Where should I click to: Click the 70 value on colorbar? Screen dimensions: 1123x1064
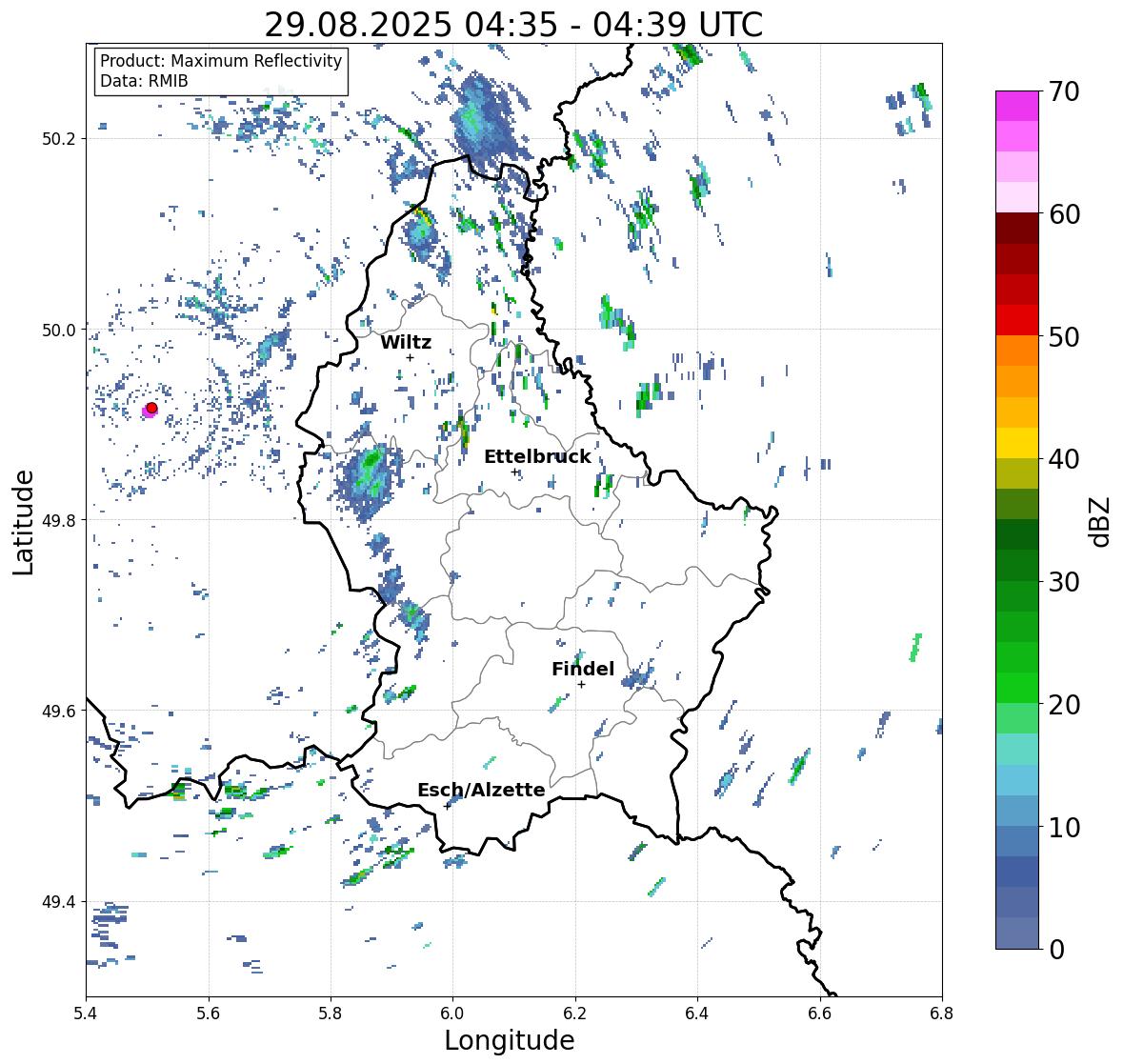point(1064,91)
